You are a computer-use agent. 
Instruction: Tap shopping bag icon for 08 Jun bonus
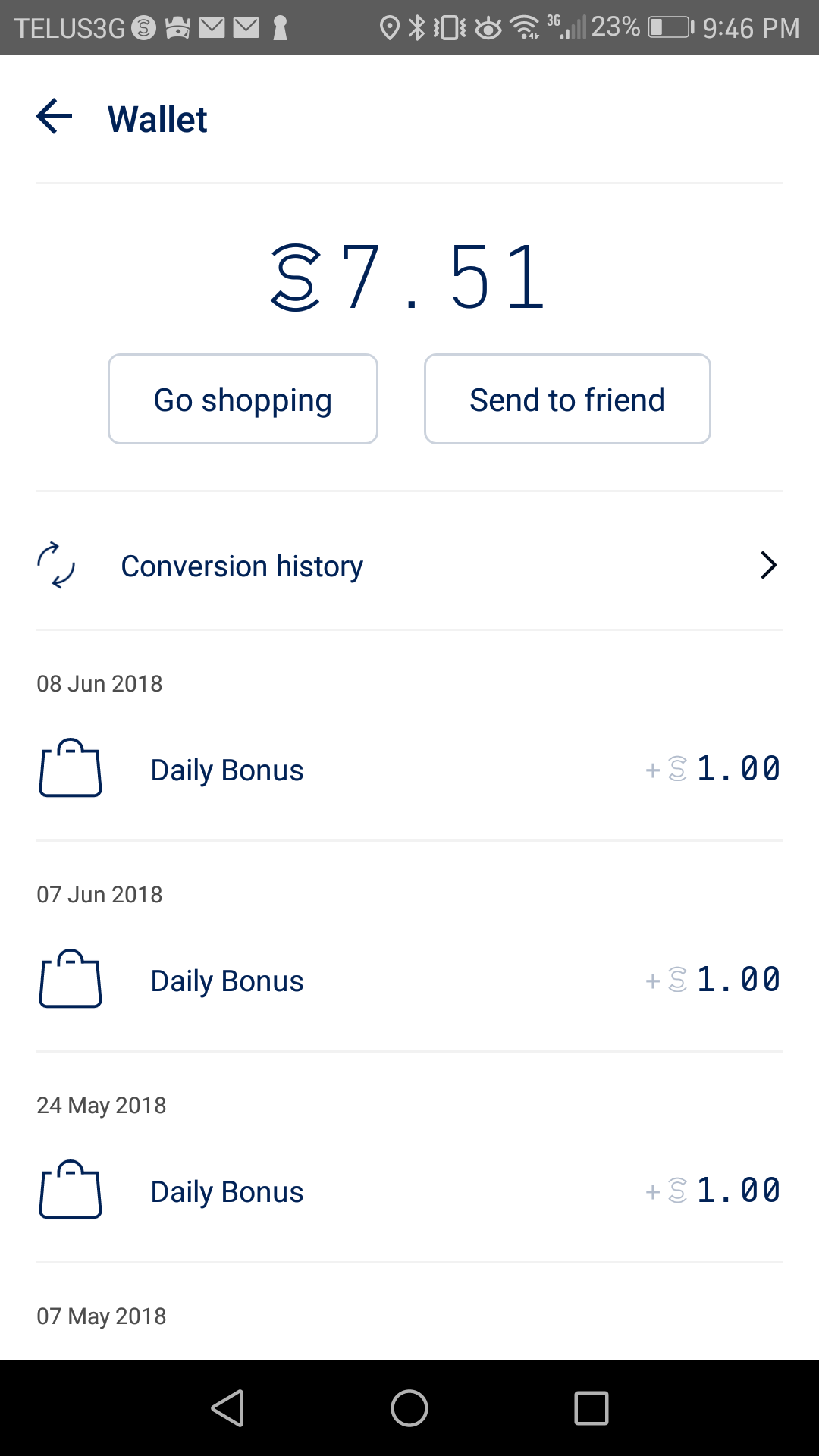pos(71,769)
